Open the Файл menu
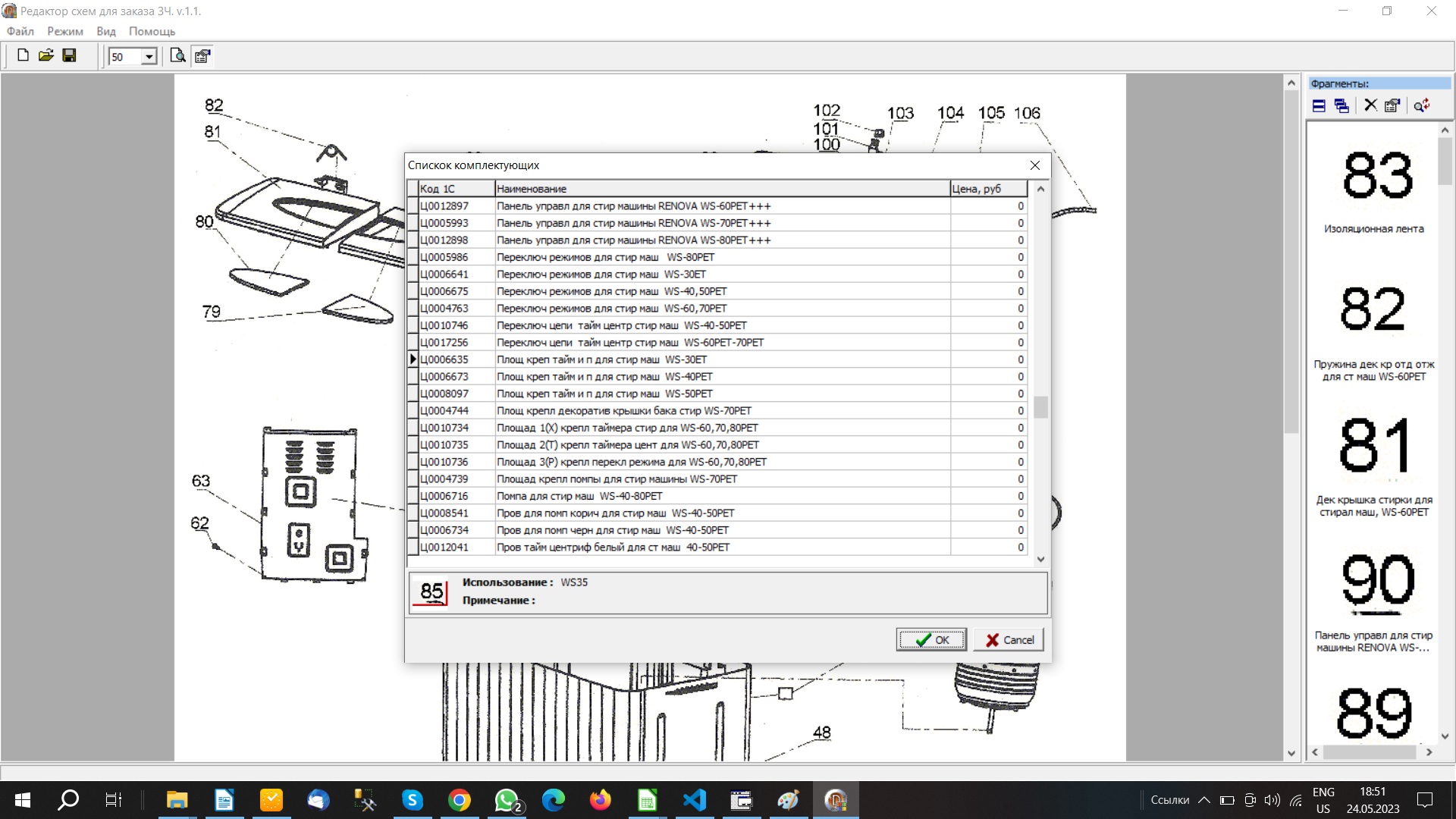Screen dimensions: 1456x819 [20, 31]
